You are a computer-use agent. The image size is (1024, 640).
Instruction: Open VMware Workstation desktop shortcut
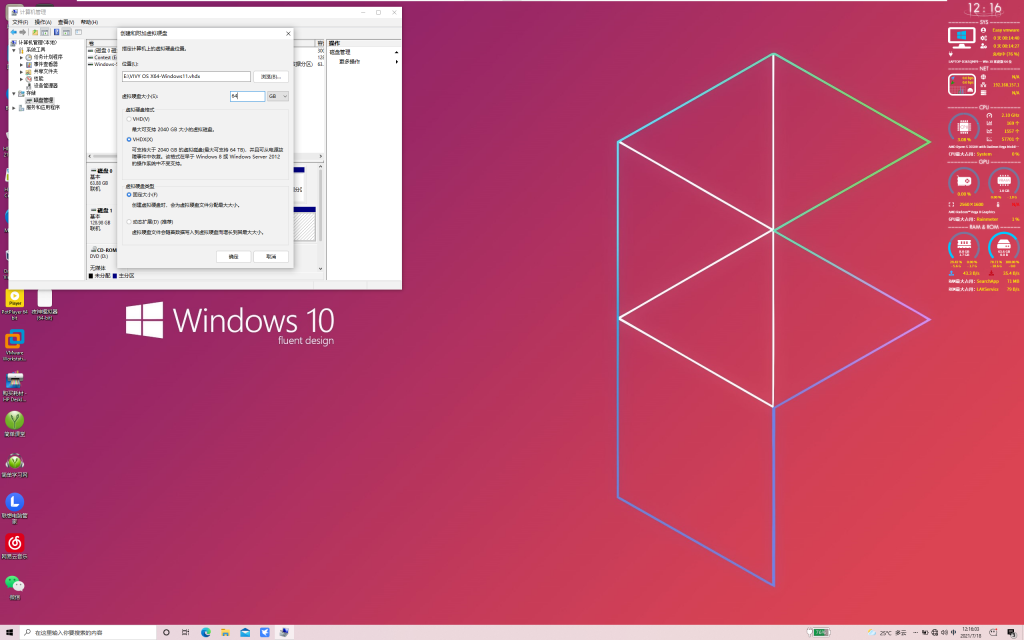(14, 345)
